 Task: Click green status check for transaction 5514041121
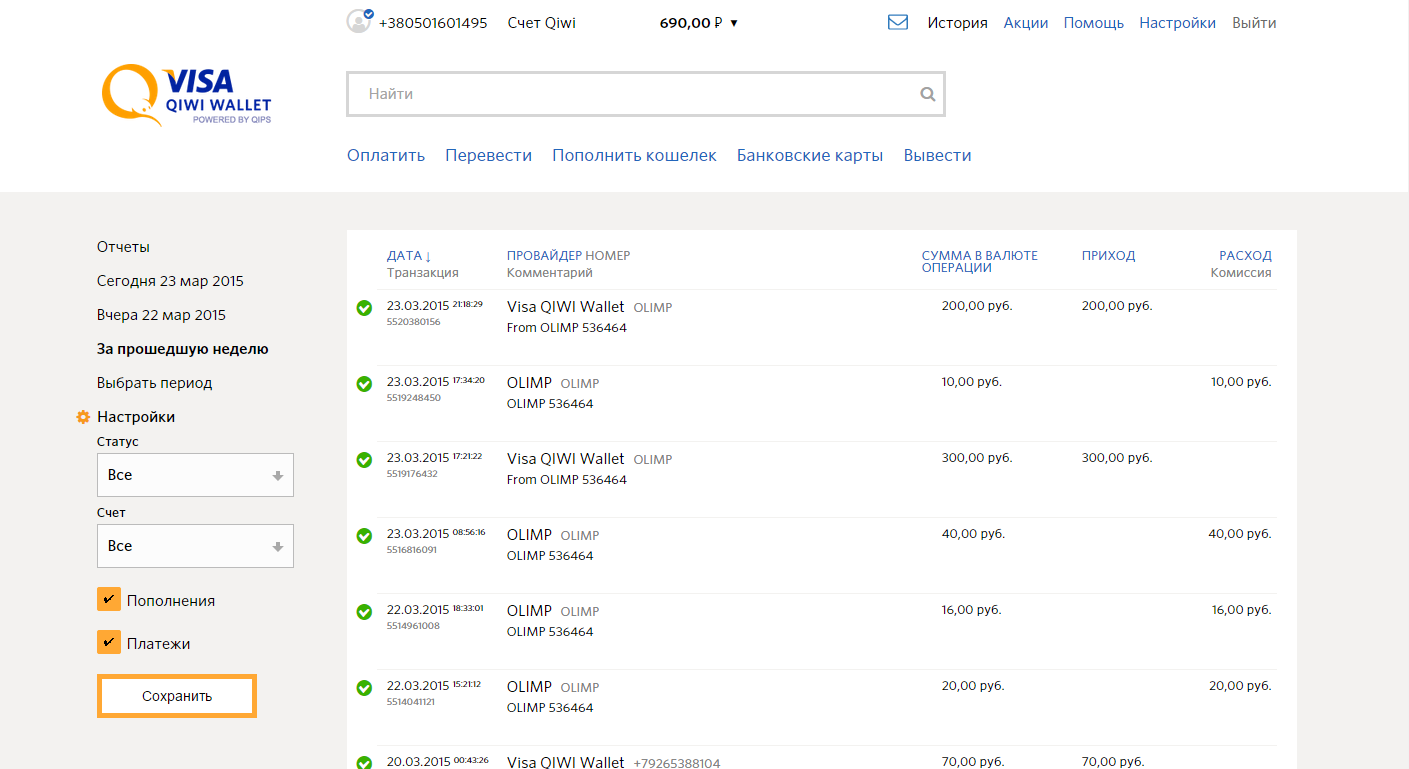click(x=364, y=688)
